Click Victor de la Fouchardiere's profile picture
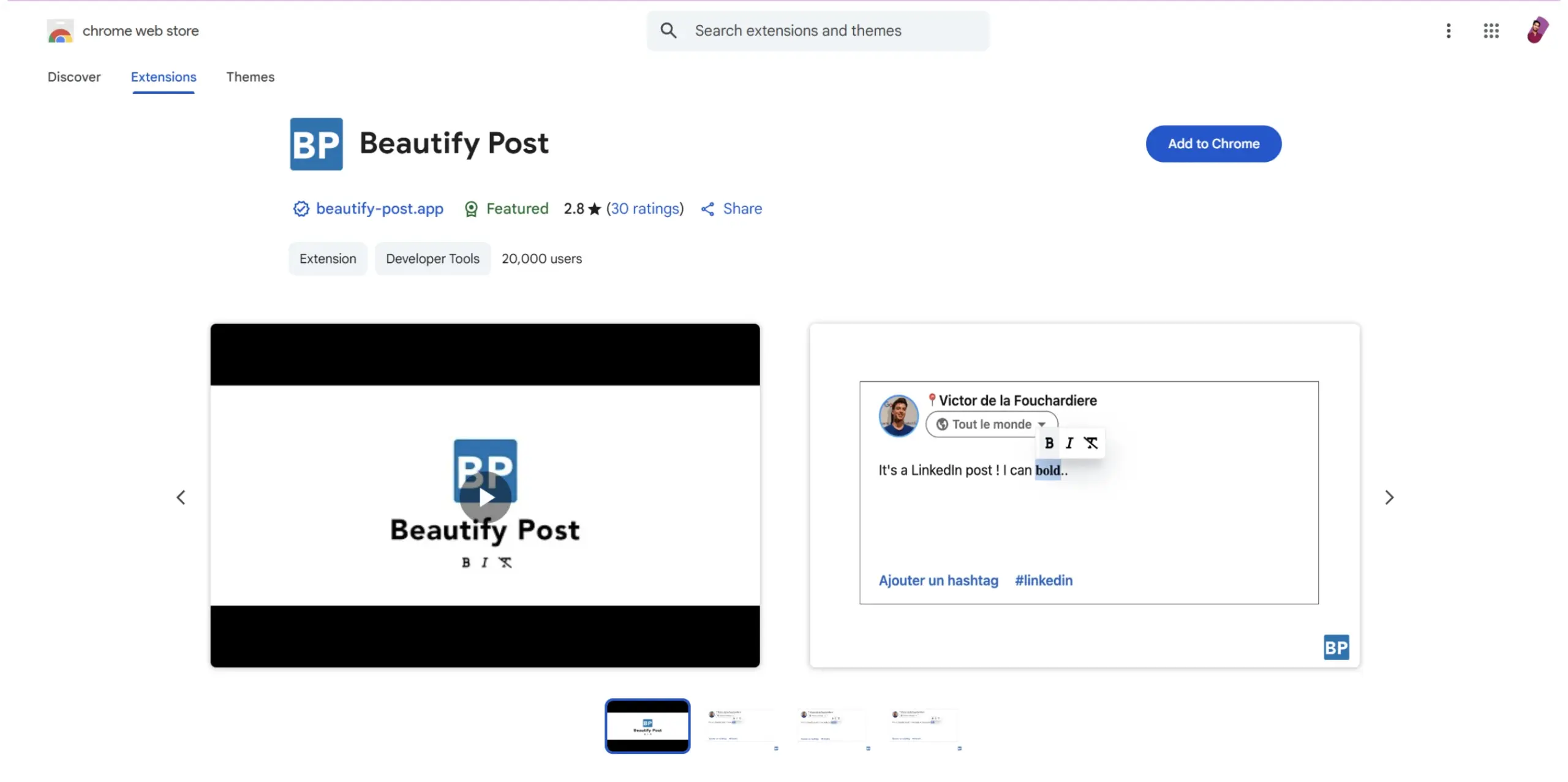This screenshot has height=782, width=1568. pos(899,415)
